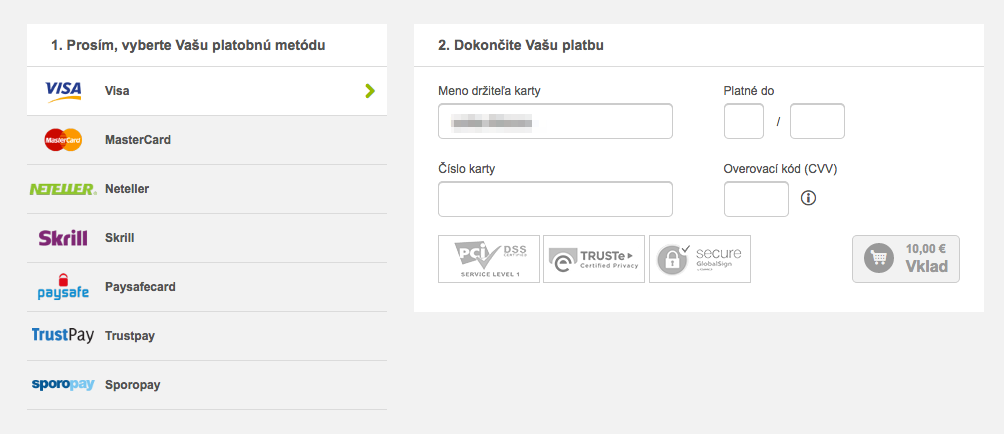This screenshot has height=436, width=1004.
Task: Click the Číslo karty input field
Action: point(555,199)
